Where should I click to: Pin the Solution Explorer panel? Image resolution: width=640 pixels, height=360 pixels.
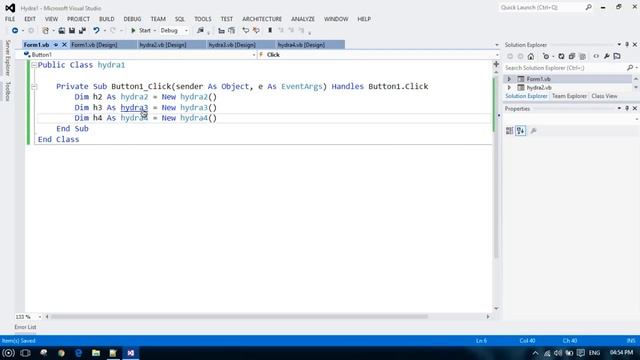click(627, 44)
